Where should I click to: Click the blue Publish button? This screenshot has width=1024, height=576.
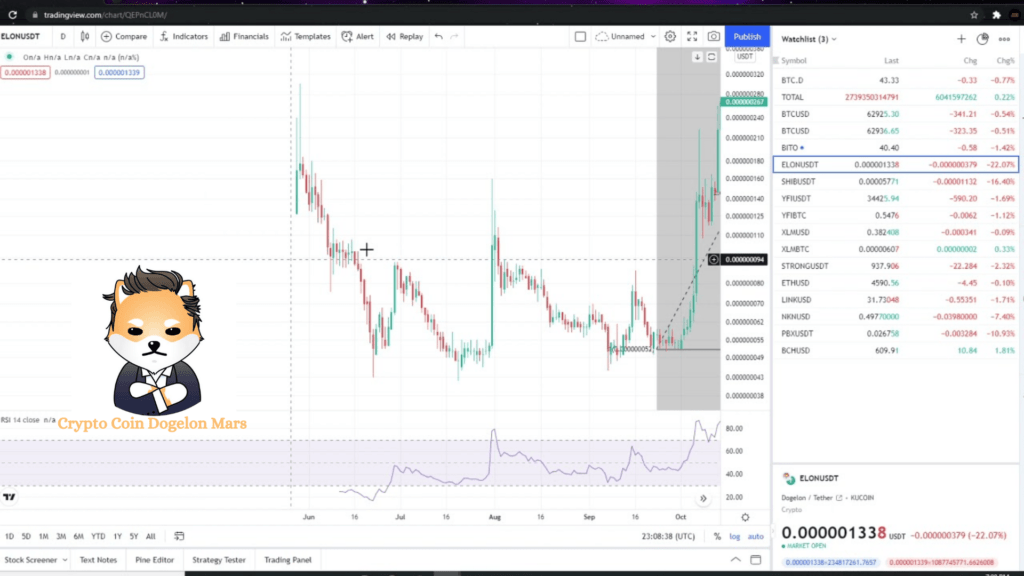pos(747,37)
